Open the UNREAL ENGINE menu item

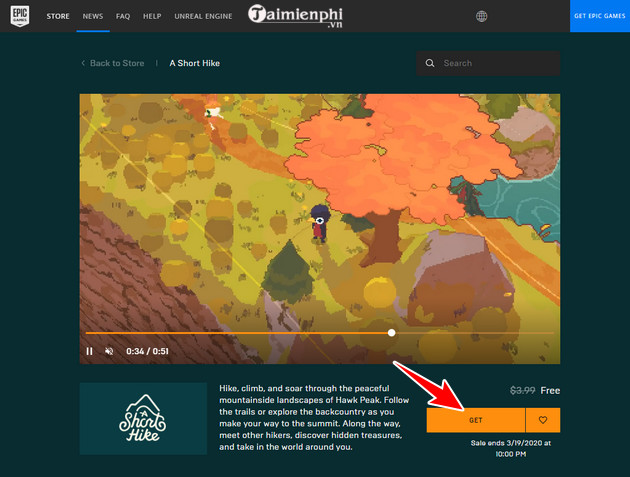203,16
